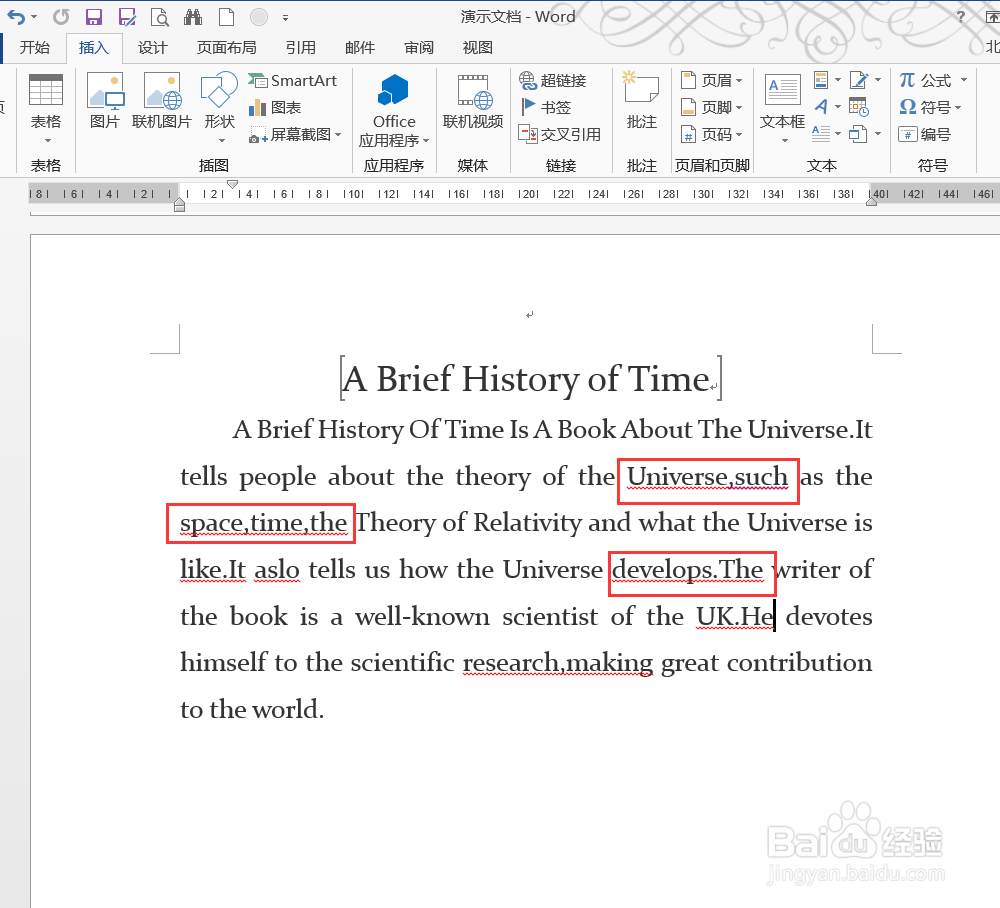Image resolution: width=1000 pixels, height=908 pixels.
Task: Open the 屏幕截图 (Screenshot) dropdown
Action: (295, 135)
